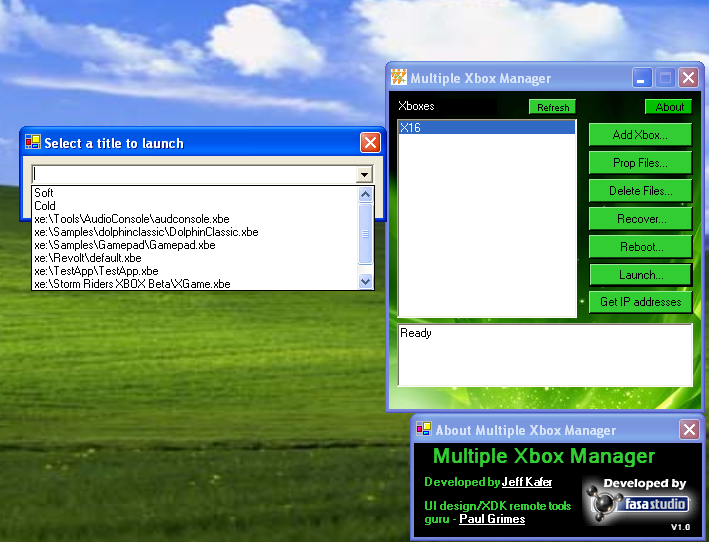Click the Delete Files... button

(x=640, y=191)
